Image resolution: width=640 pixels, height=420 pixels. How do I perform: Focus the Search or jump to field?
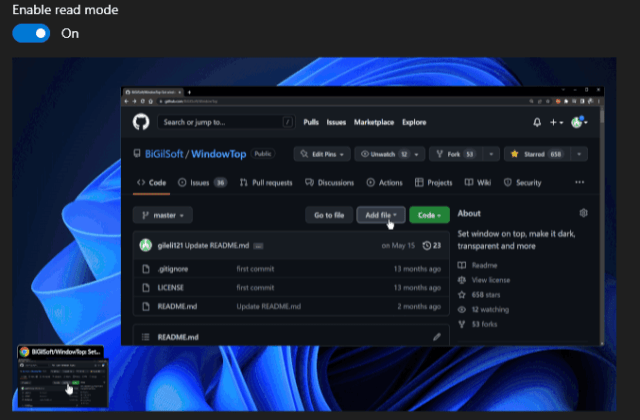227,122
